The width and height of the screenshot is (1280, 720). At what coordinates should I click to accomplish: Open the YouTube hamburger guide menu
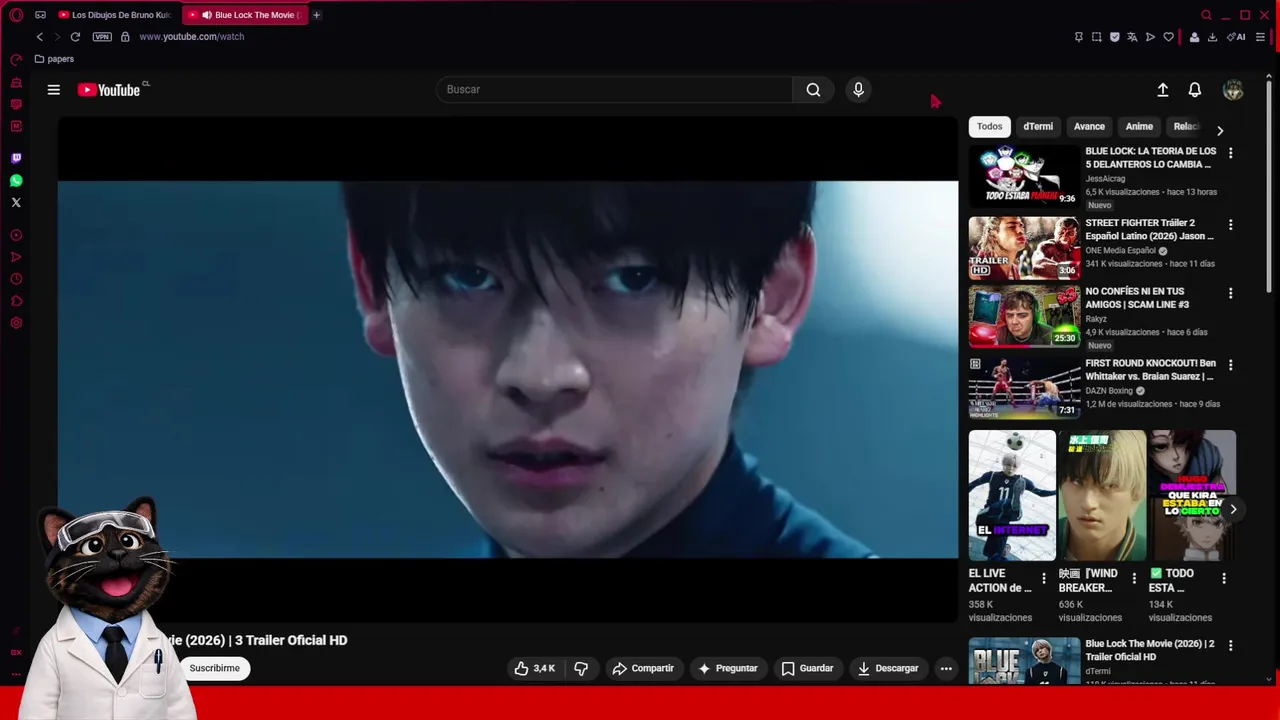pos(54,90)
